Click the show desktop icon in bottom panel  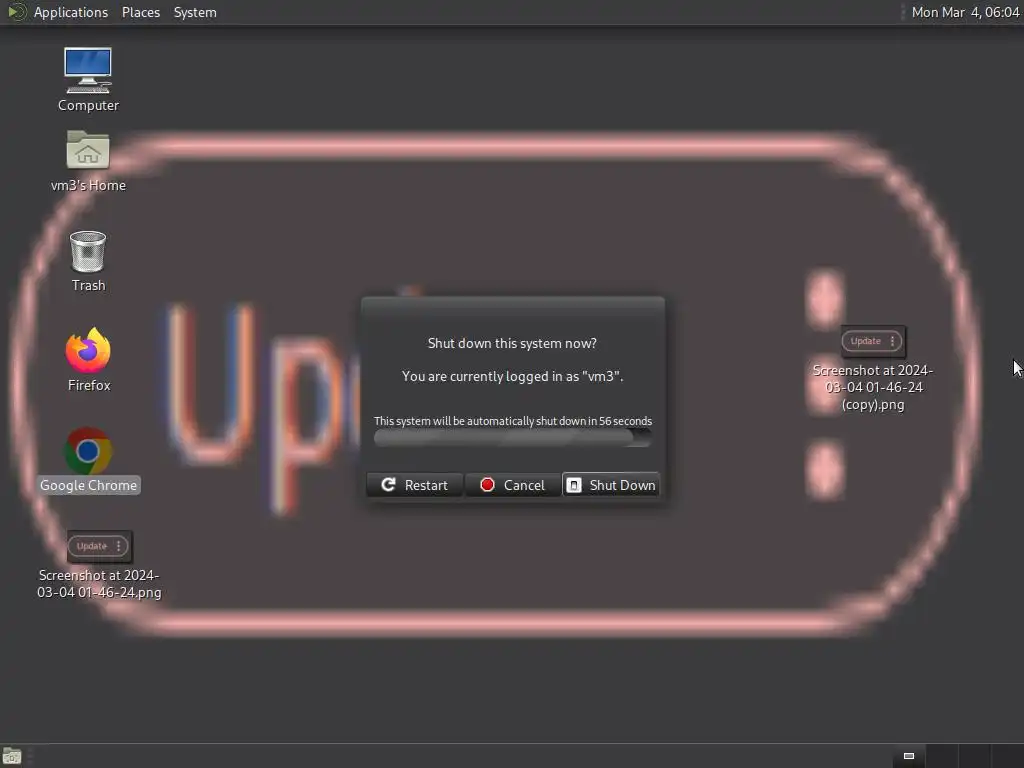tap(12, 756)
